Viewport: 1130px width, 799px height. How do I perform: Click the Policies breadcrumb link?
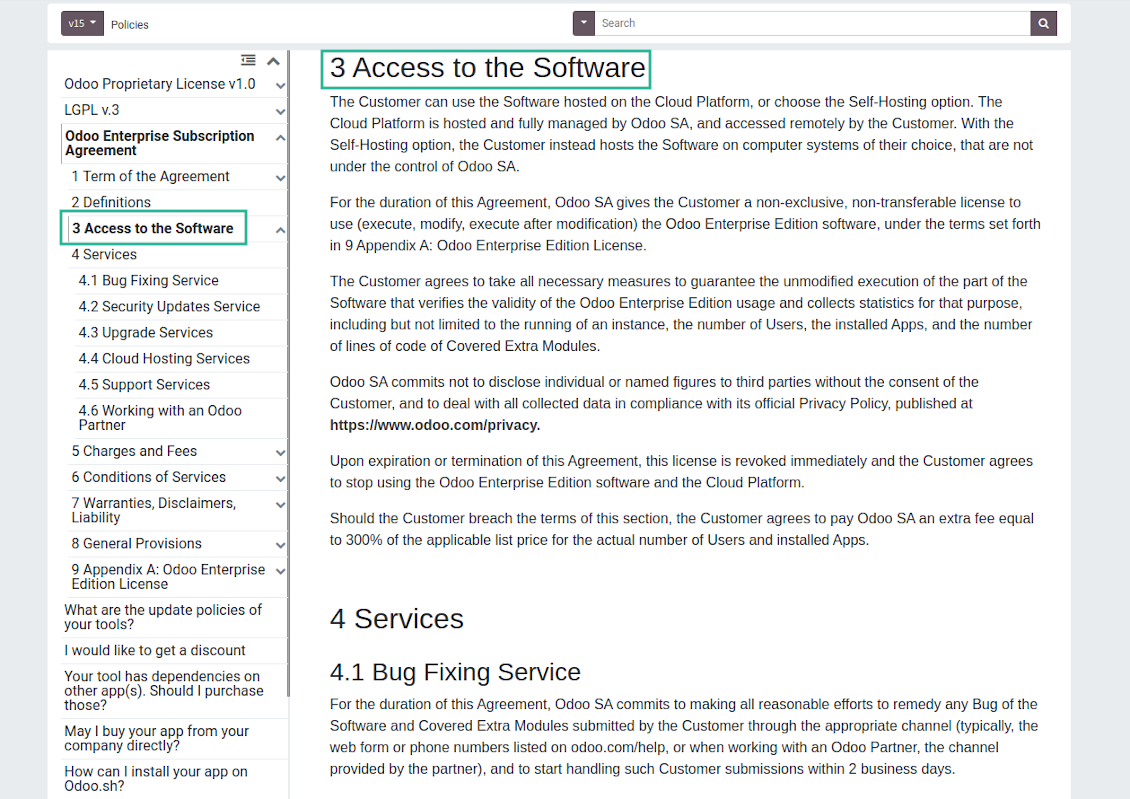(130, 24)
